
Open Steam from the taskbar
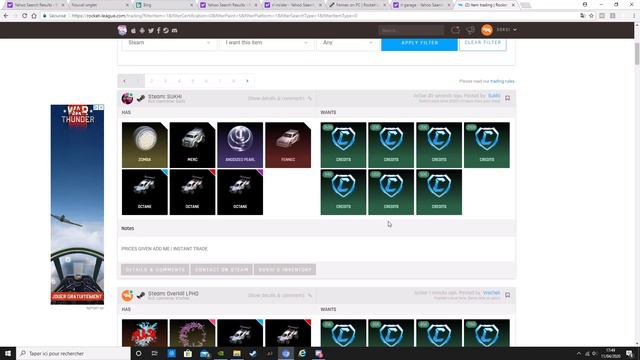[x=253, y=353]
